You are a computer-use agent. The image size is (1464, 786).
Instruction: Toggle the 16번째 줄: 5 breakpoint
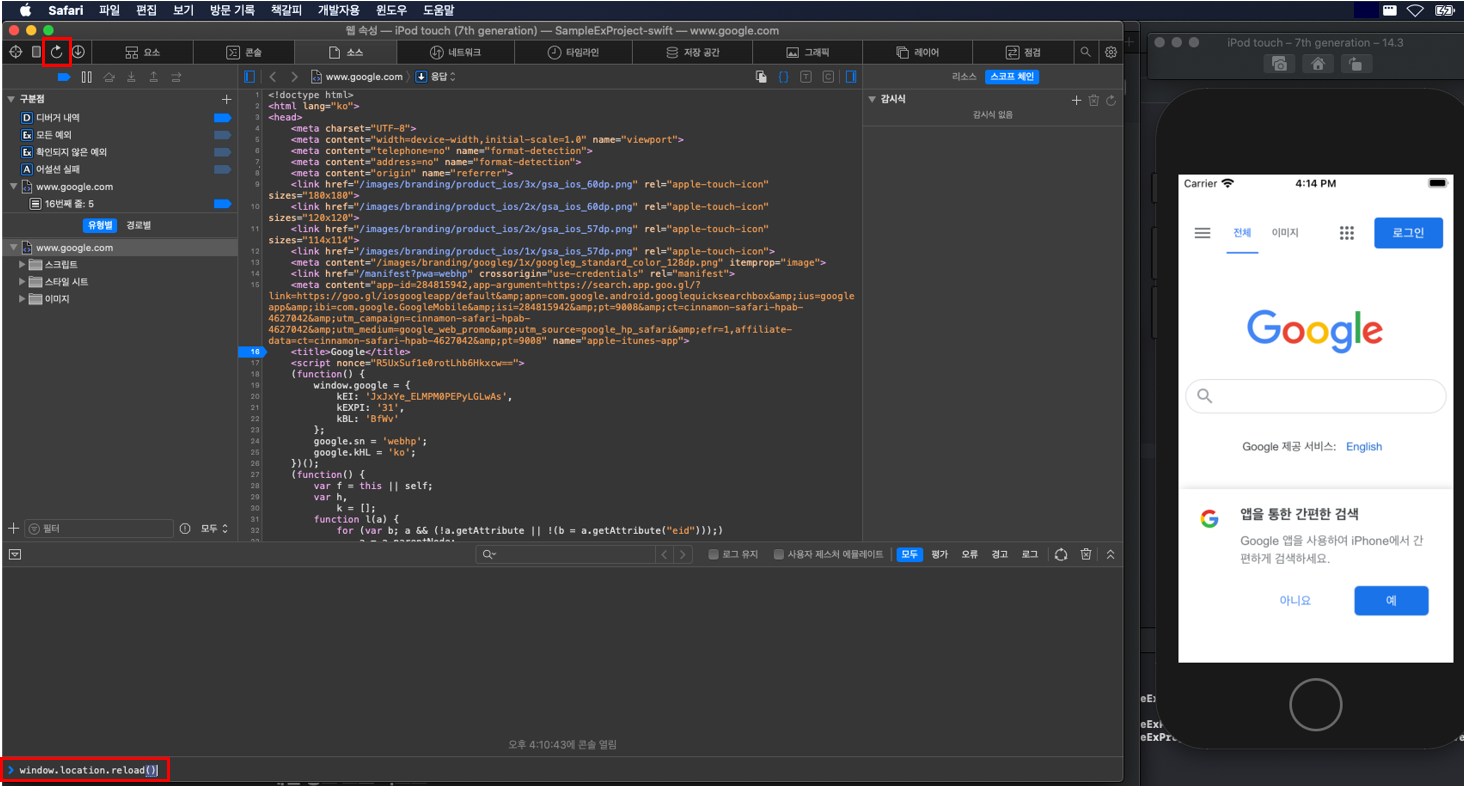pyautogui.click(x=222, y=204)
